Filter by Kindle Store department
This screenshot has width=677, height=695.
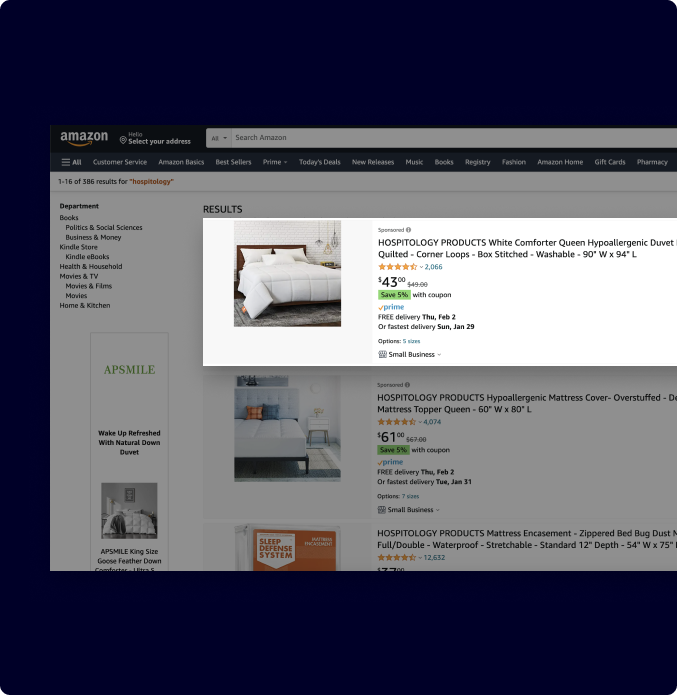78,247
